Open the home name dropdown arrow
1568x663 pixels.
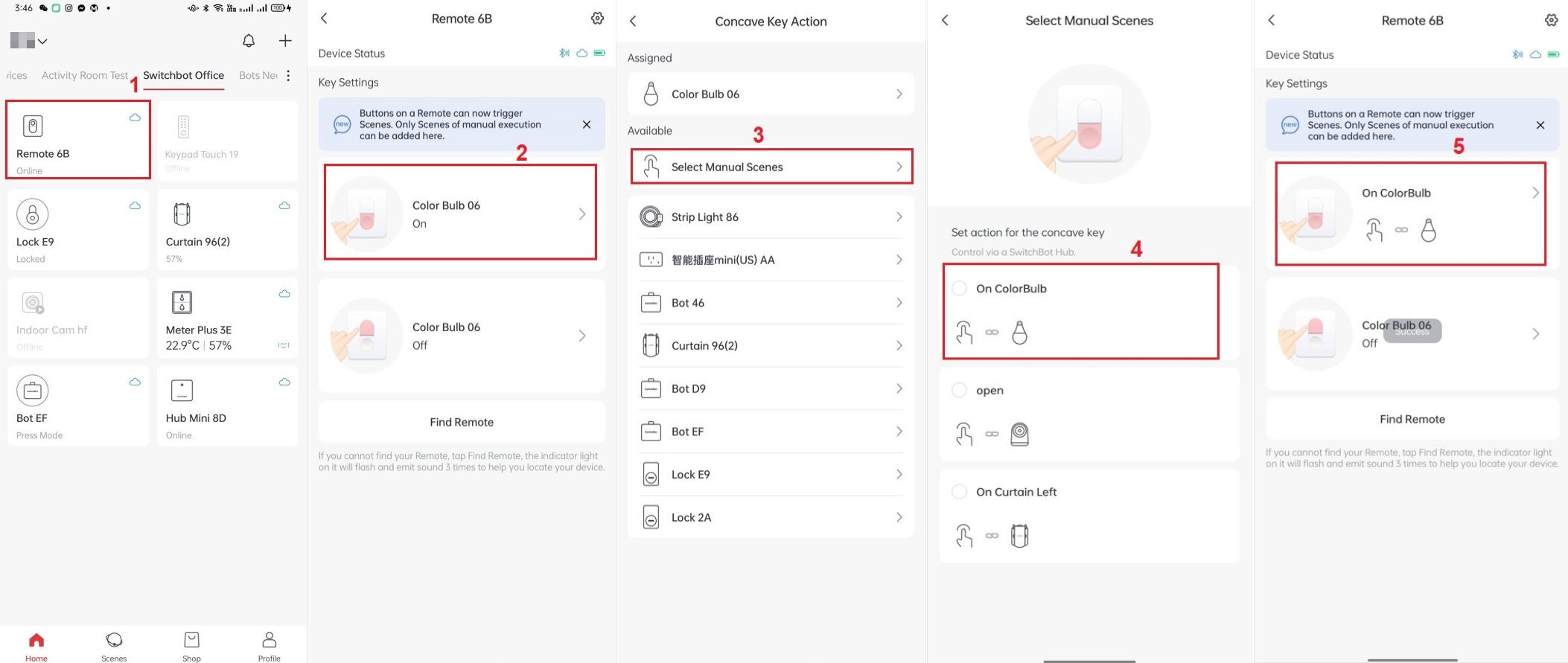click(x=43, y=42)
